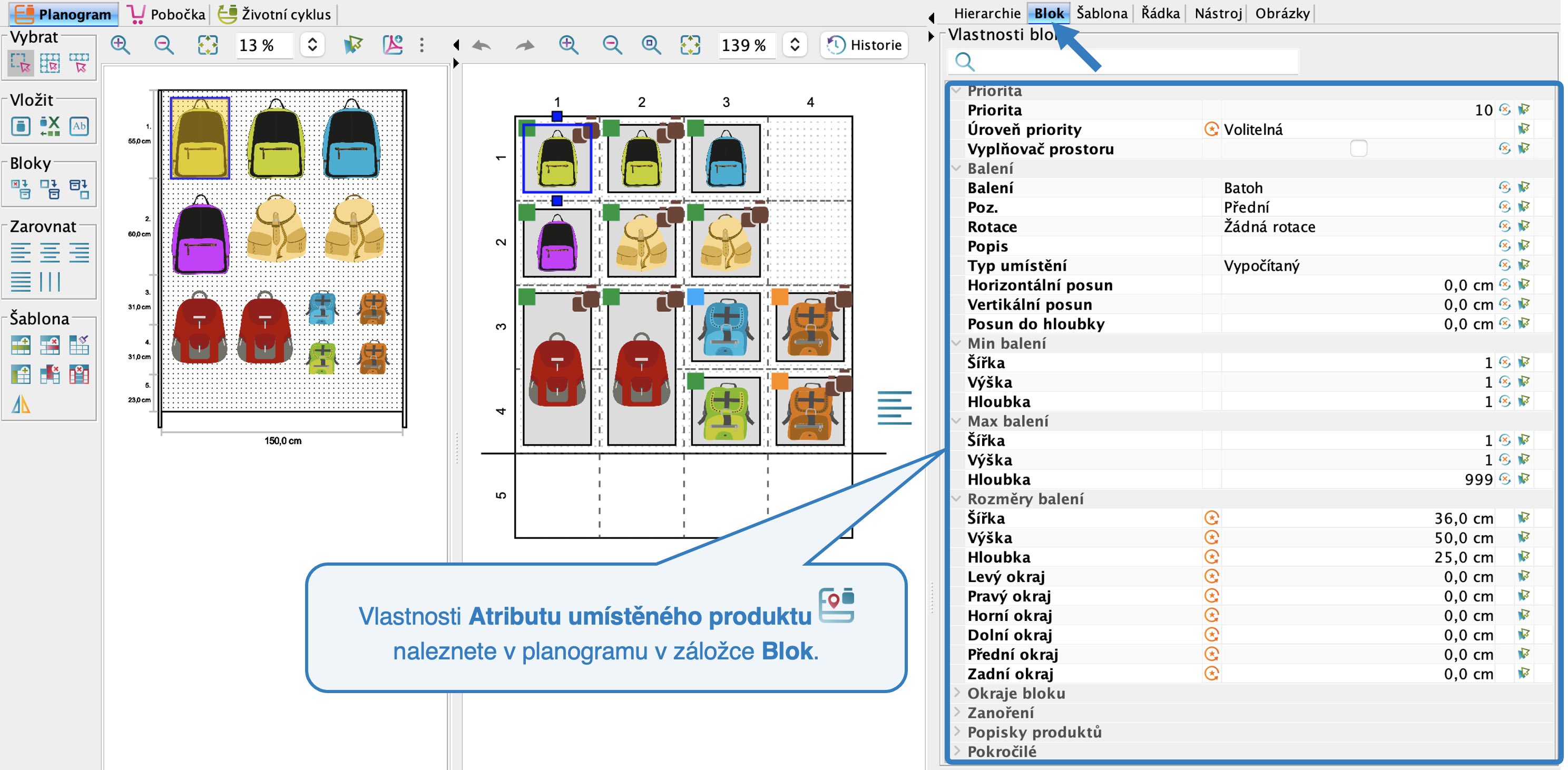Insert a new block with first Vložit icon
Viewport: 1568px width, 770px height.
pos(21,126)
